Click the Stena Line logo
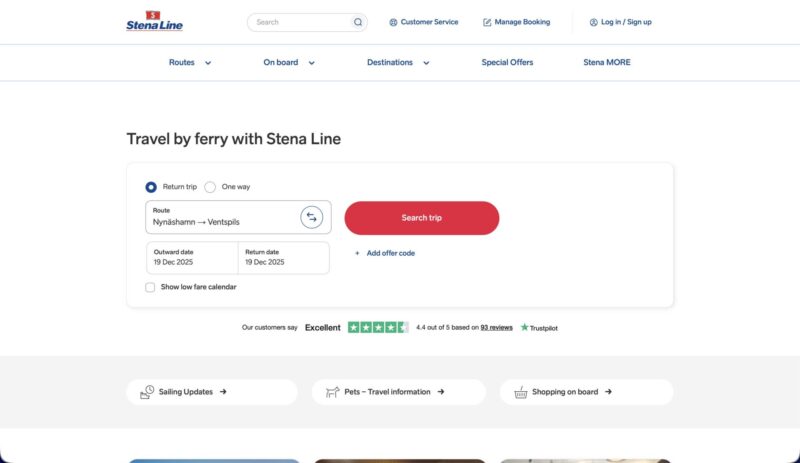This screenshot has width=800, height=463. [x=155, y=21]
